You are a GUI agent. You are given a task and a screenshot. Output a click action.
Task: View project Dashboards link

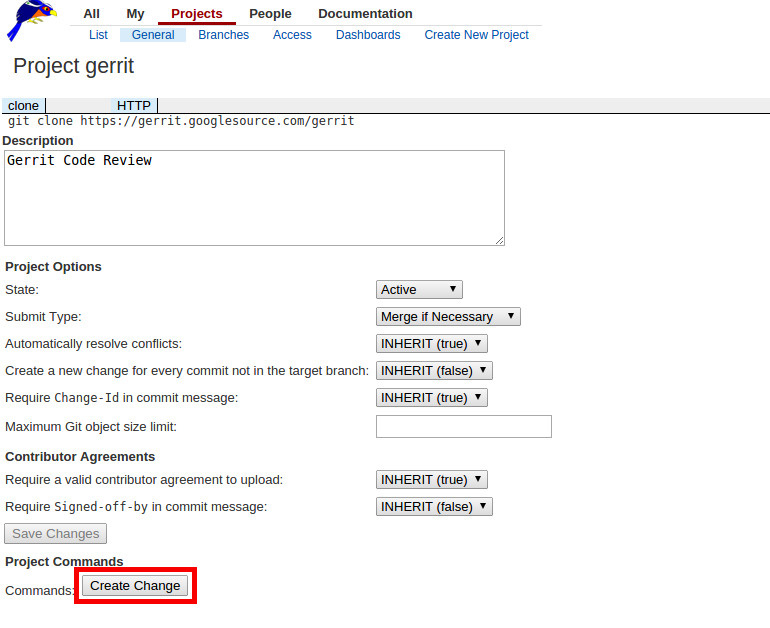click(x=368, y=35)
